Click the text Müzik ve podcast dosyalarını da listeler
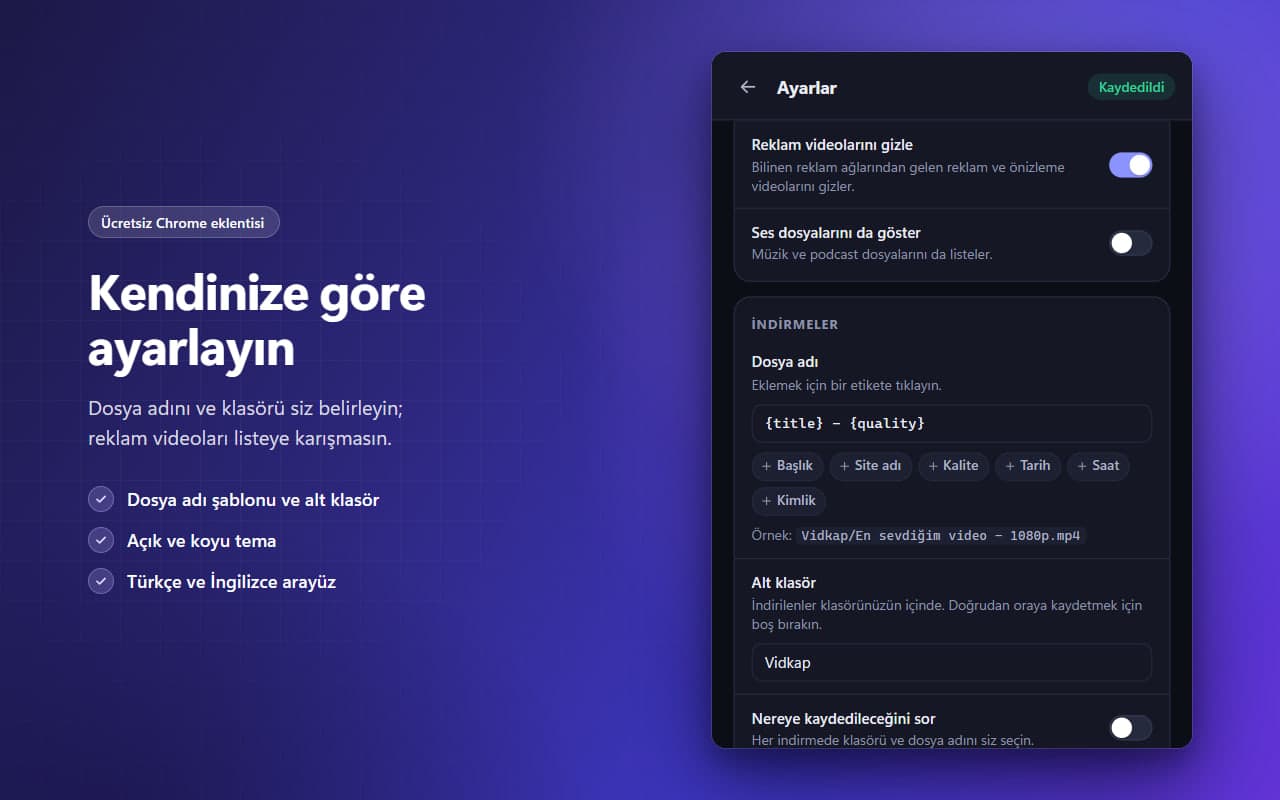1280x800 pixels. click(x=871, y=255)
